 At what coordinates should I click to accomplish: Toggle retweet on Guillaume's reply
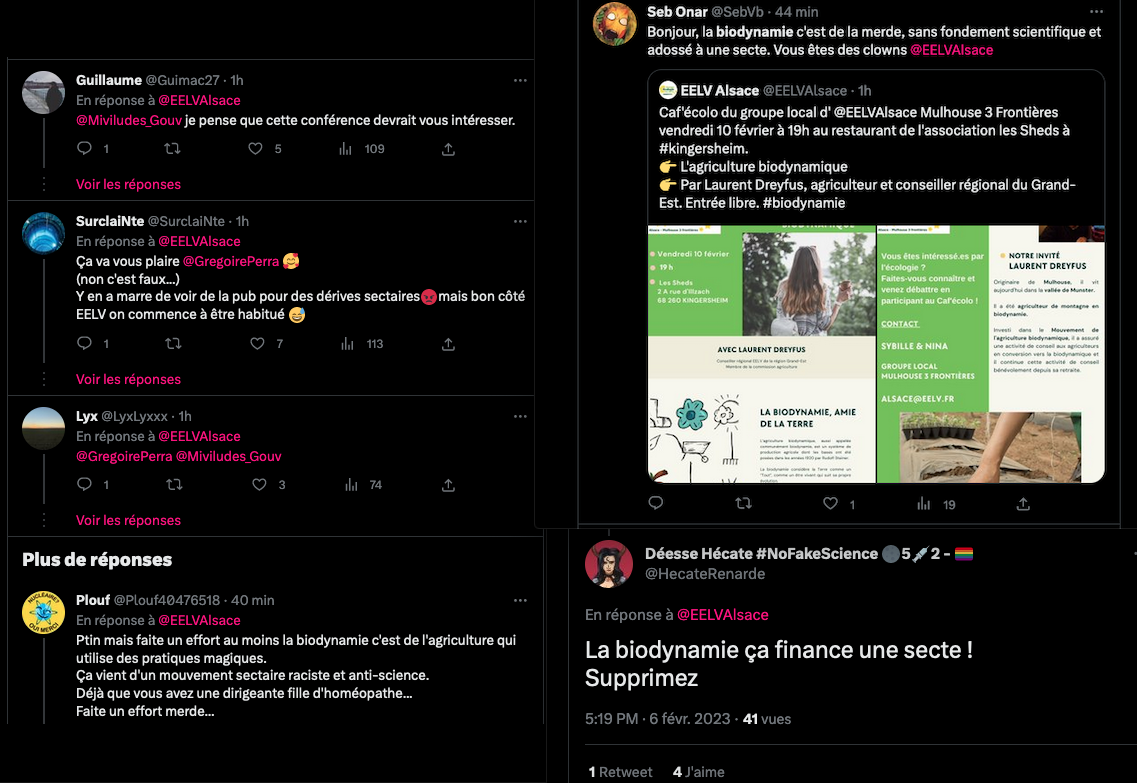(172, 149)
